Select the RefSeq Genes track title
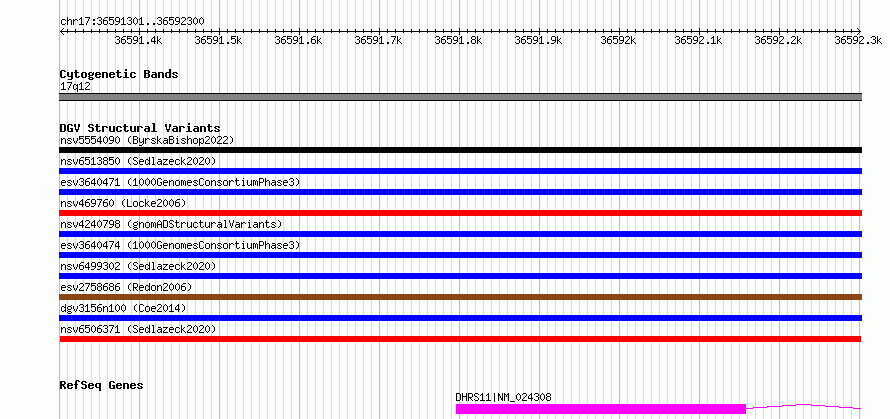 (101, 386)
